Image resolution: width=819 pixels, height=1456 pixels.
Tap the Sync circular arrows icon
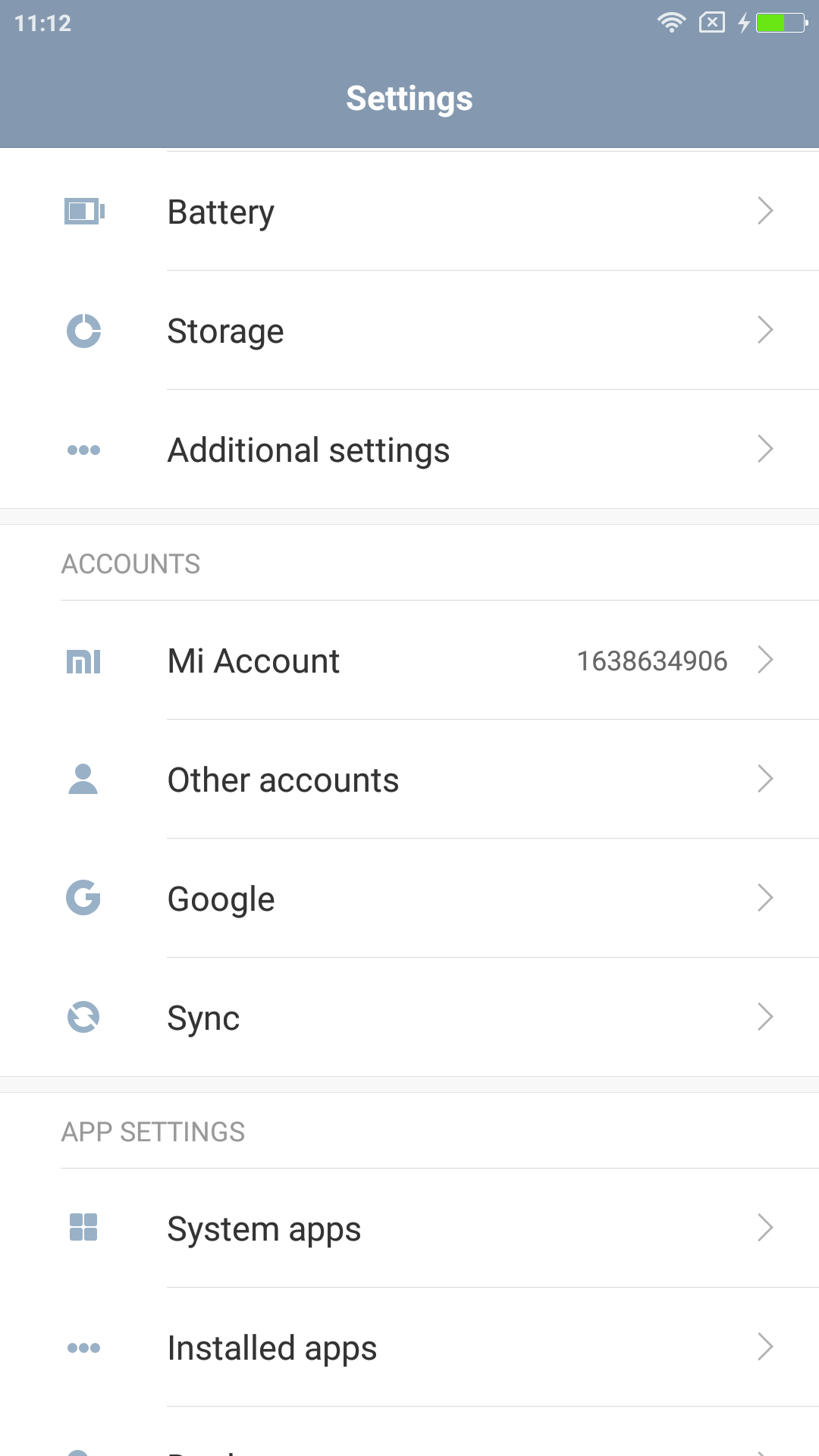coord(83,1017)
